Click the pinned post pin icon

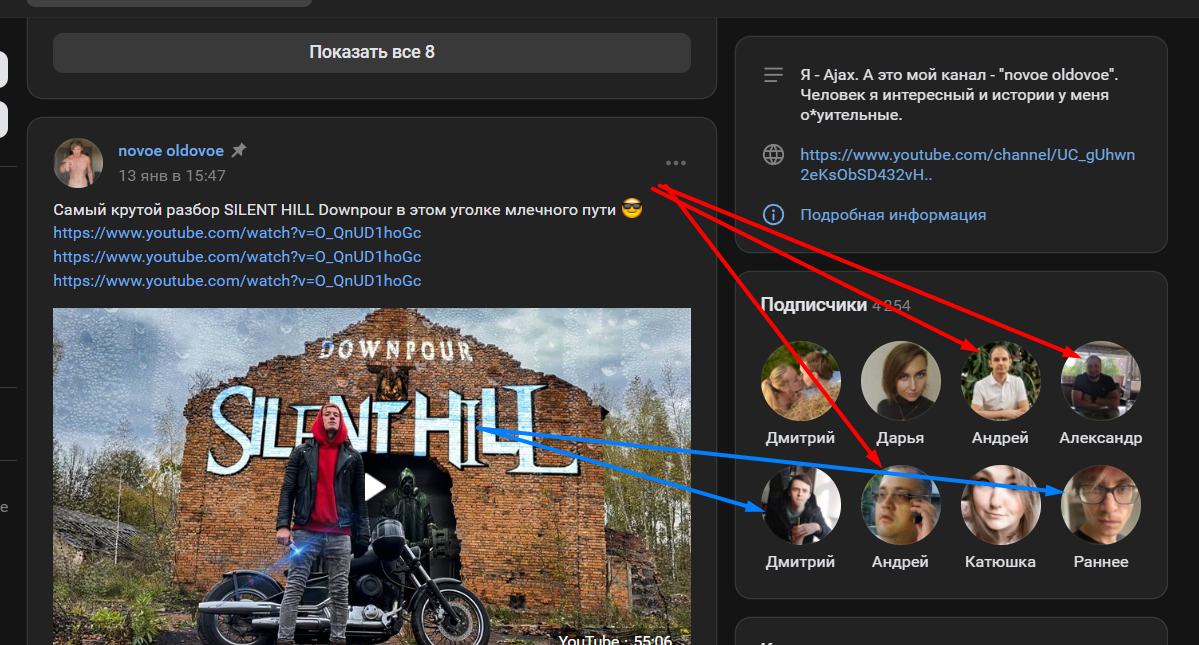tap(239, 150)
